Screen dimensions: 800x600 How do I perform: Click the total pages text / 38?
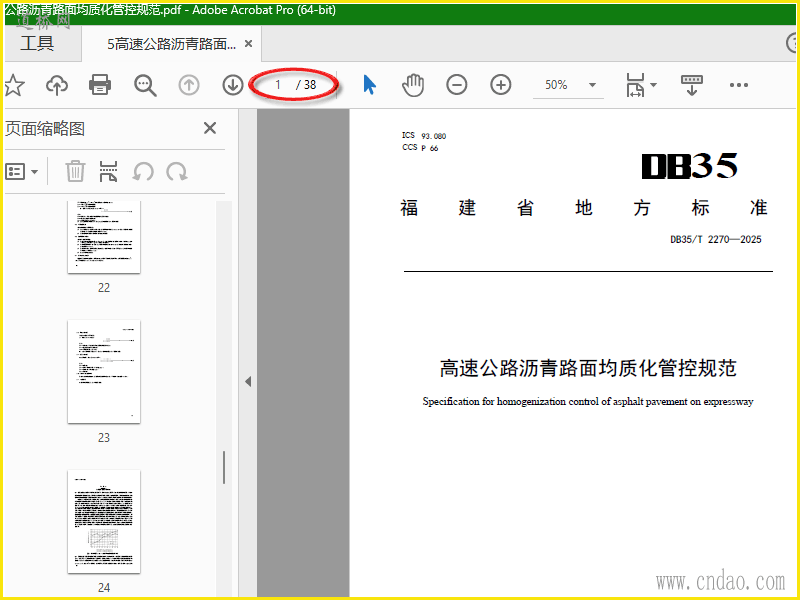click(306, 85)
